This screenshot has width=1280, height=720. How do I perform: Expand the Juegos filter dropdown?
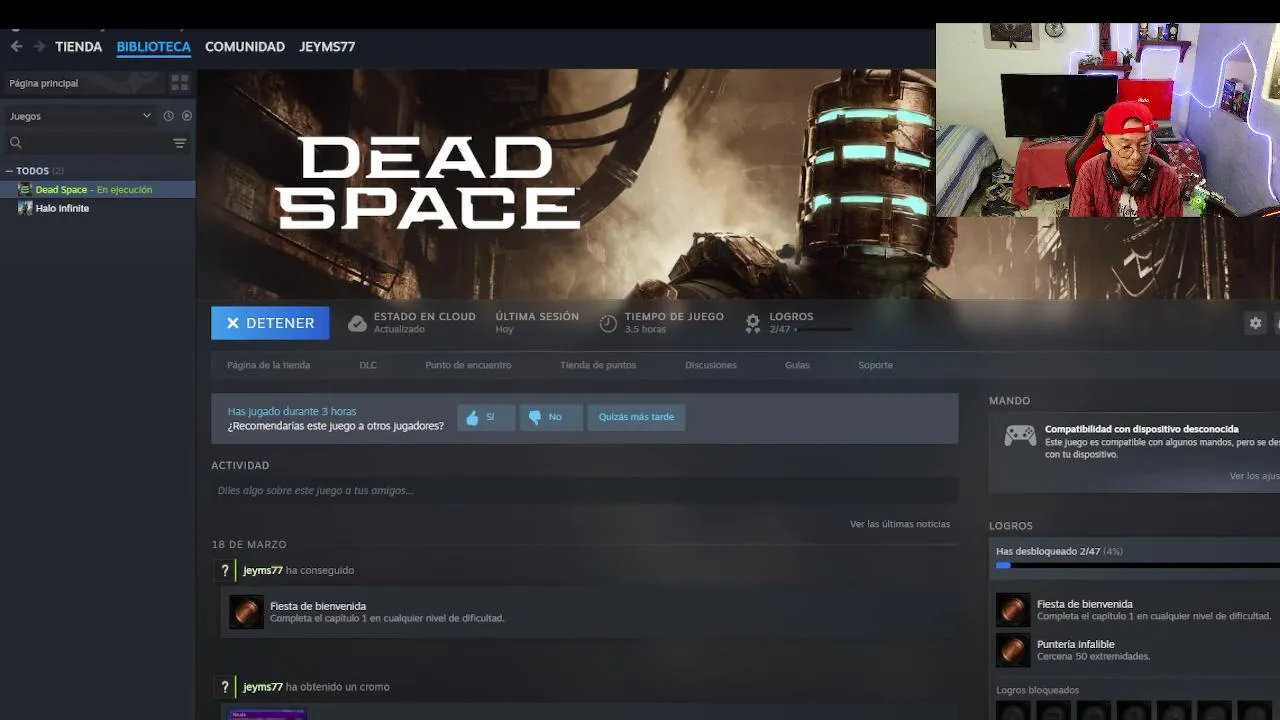pos(80,116)
